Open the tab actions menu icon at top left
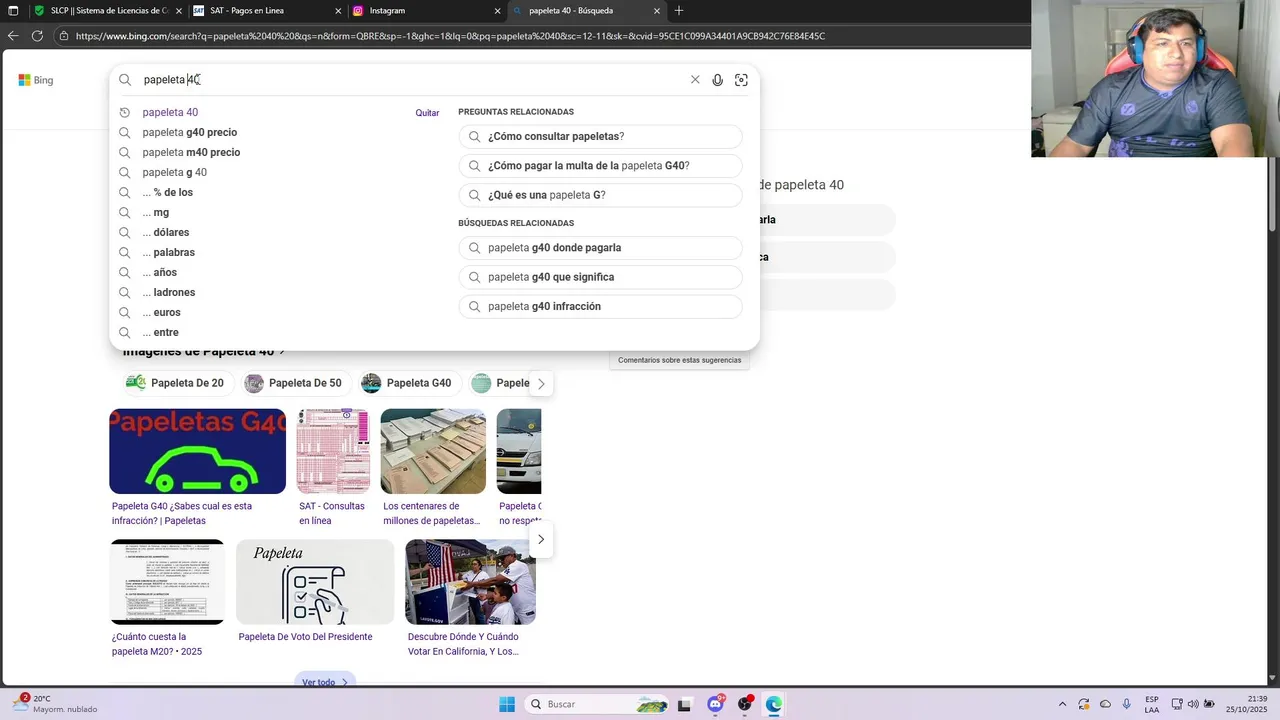The width and height of the screenshot is (1280, 720). coord(13,11)
